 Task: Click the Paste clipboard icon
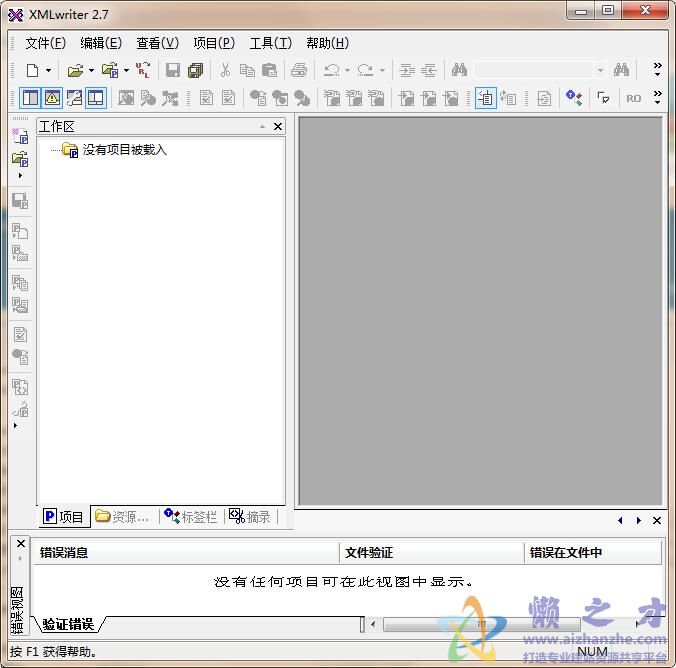point(269,70)
